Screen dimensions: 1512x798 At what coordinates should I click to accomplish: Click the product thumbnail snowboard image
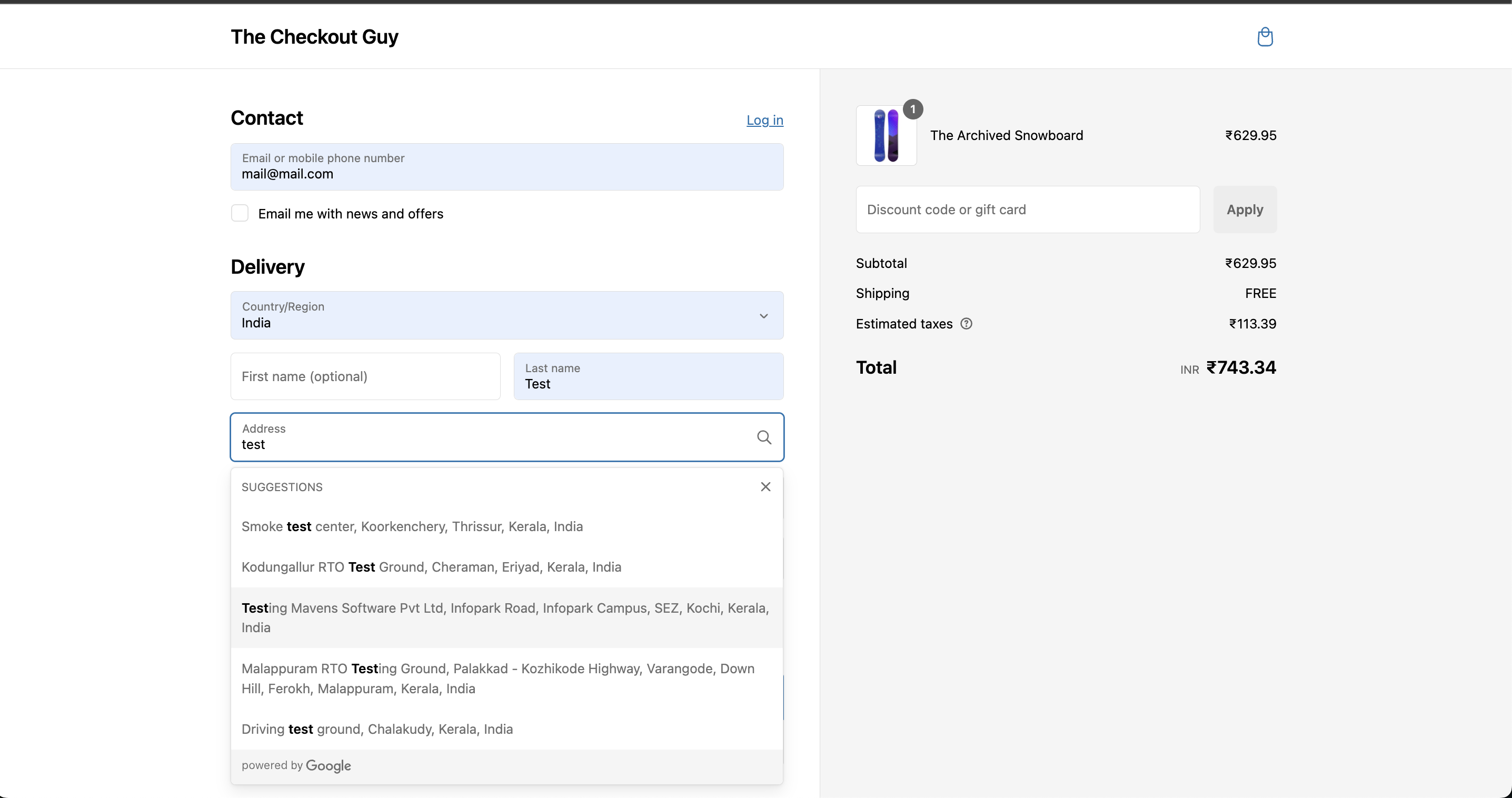(x=886, y=134)
